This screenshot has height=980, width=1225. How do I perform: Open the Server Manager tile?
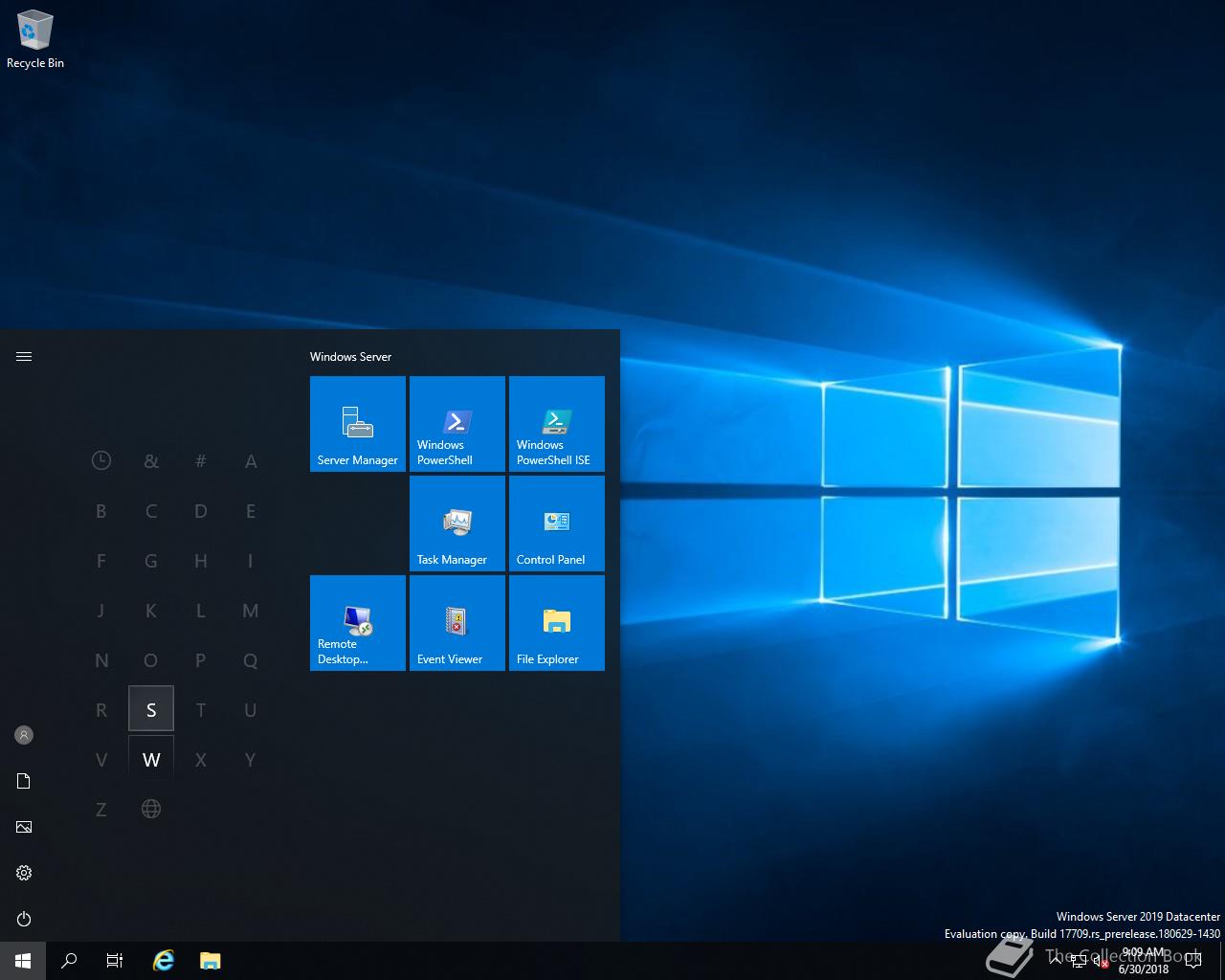[358, 424]
